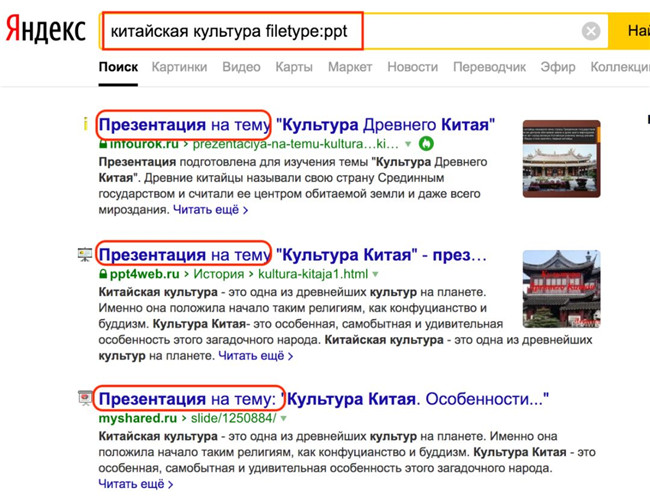Click the slide/1250884/ URL link
Image resolution: width=650 pixels, height=498 pixels.
(x=233, y=418)
